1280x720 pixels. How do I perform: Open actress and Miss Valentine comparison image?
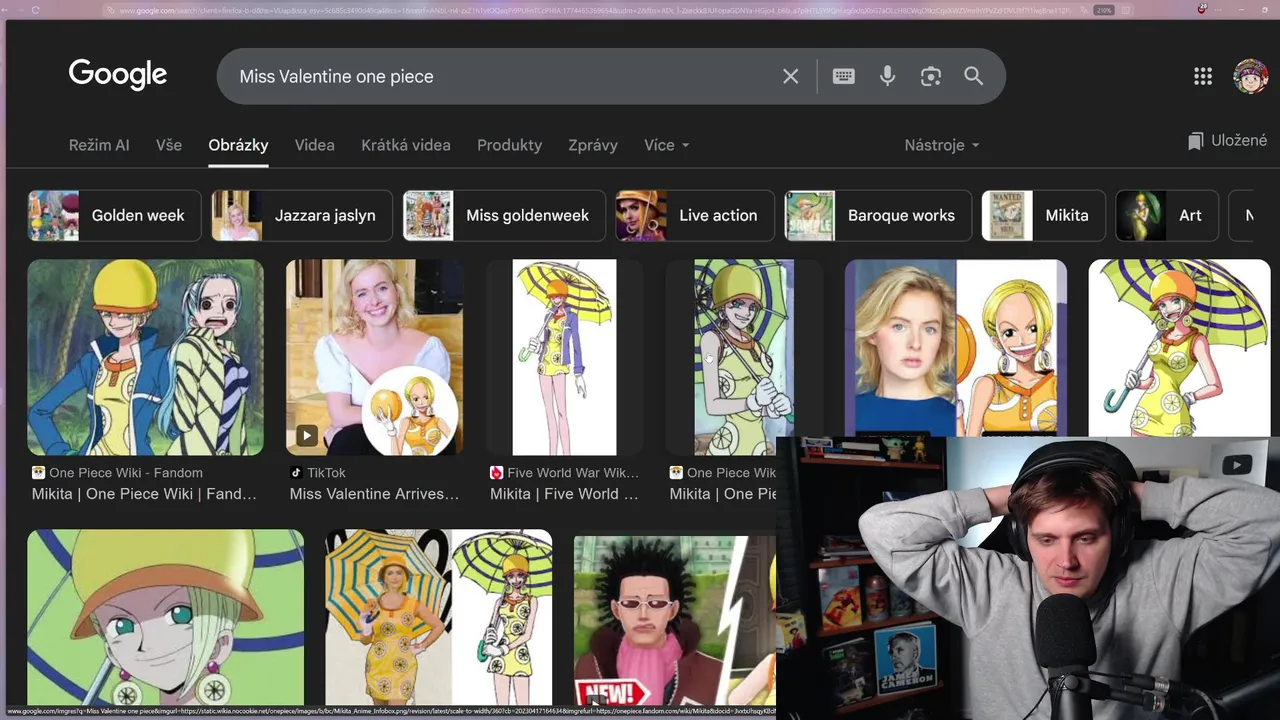coord(956,348)
